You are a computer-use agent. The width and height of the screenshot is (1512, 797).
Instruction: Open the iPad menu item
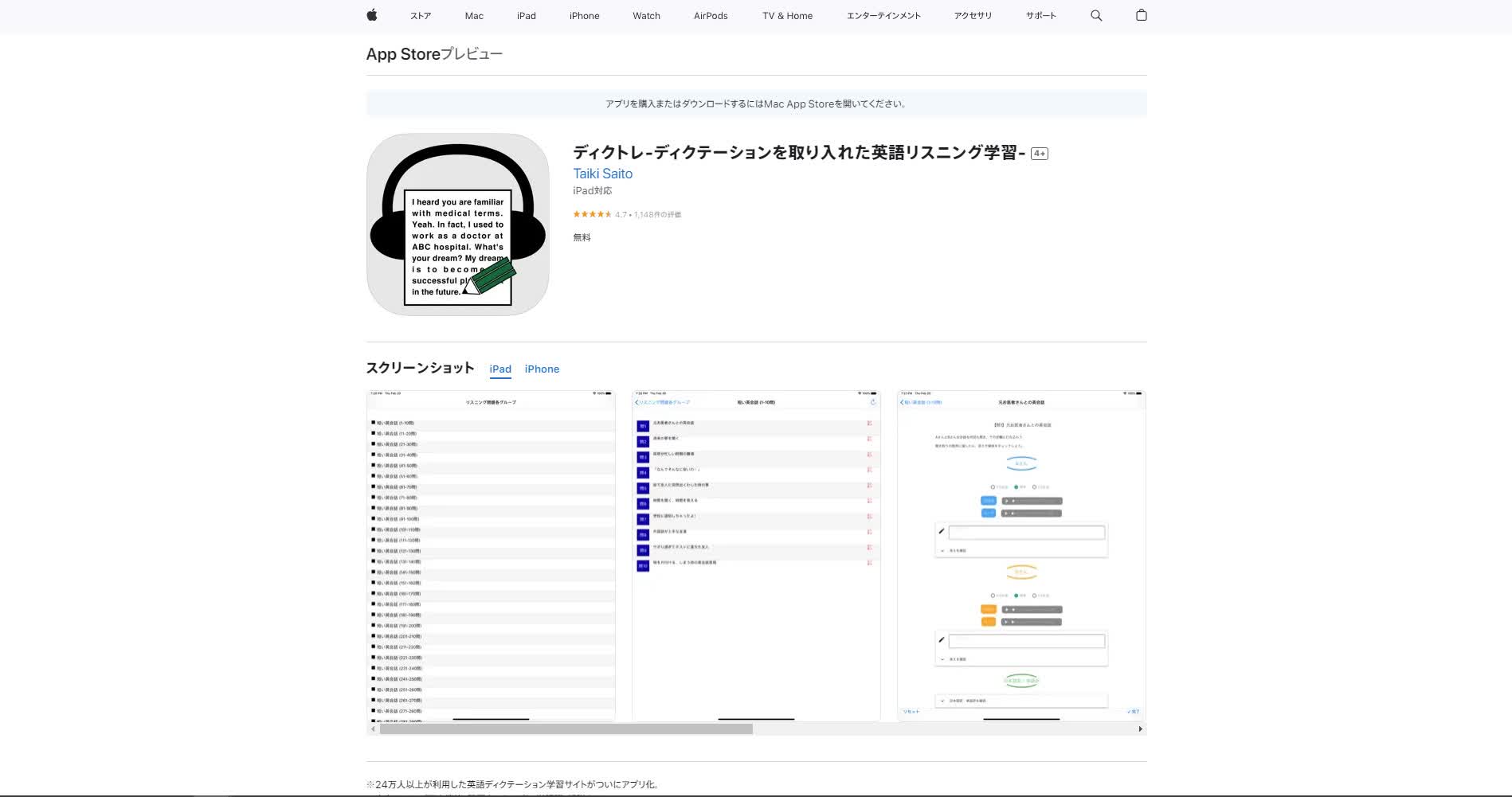(527, 16)
